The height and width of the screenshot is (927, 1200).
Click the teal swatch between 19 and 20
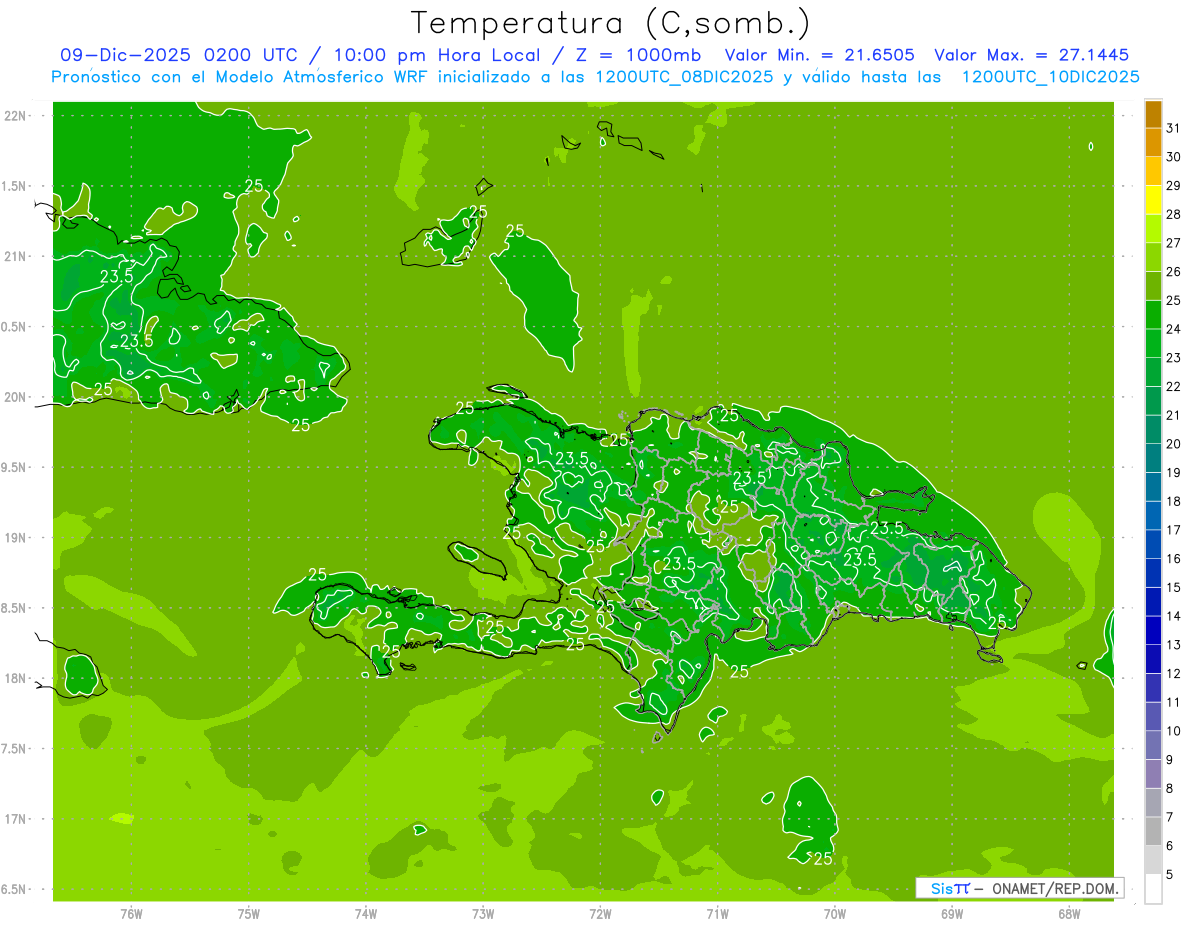point(1153,458)
